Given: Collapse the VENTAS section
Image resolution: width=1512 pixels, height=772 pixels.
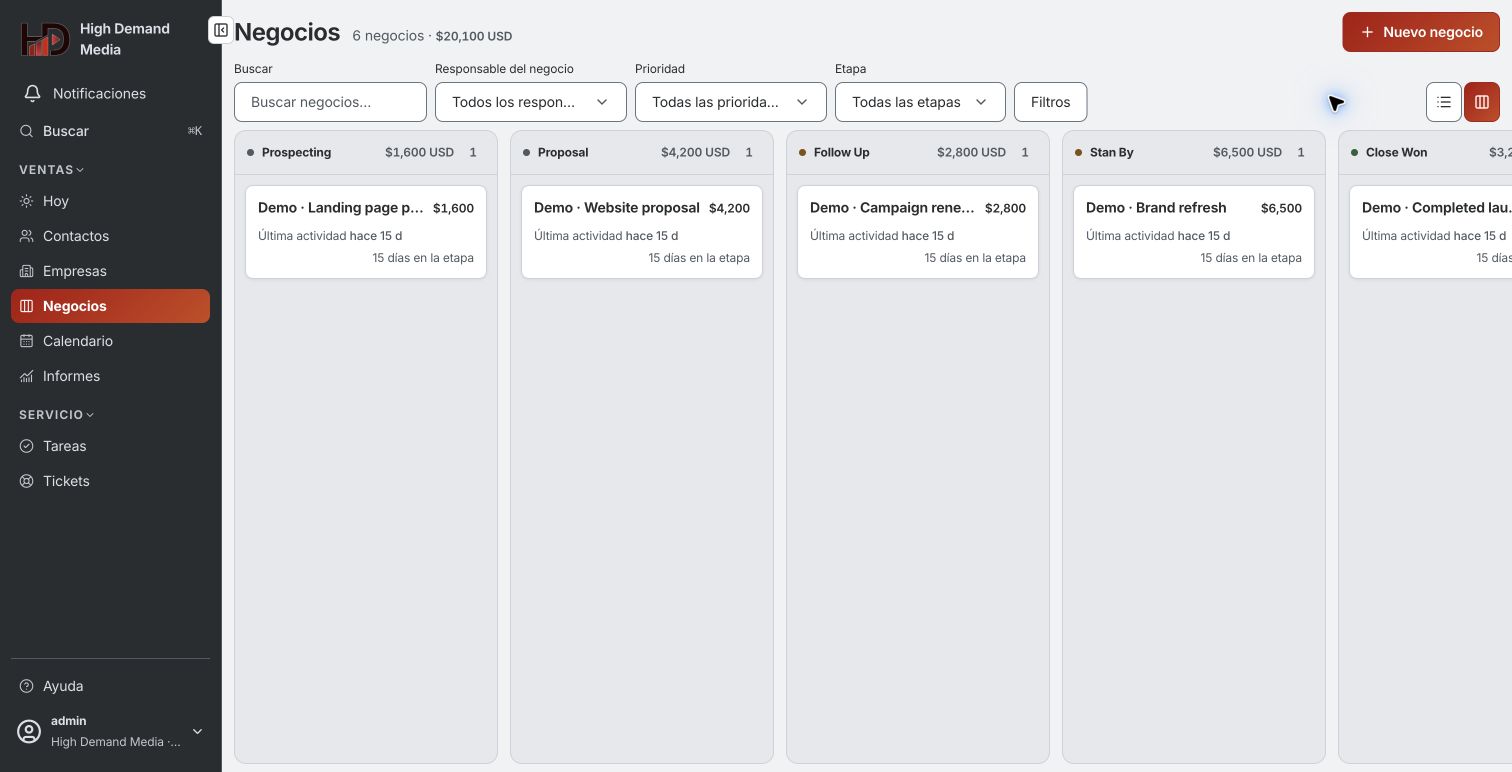Looking at the screenshot, I should click(x=52, y=170).
